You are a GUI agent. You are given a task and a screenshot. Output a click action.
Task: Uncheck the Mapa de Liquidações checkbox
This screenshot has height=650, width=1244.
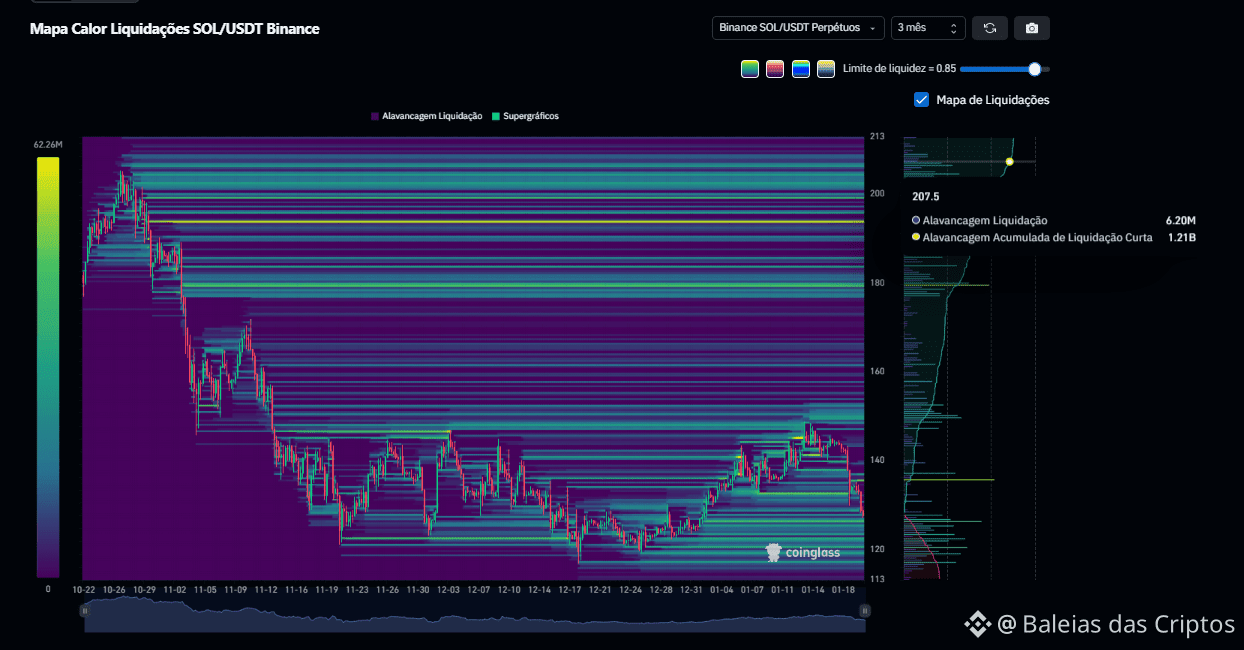click(x=922, y=100)
